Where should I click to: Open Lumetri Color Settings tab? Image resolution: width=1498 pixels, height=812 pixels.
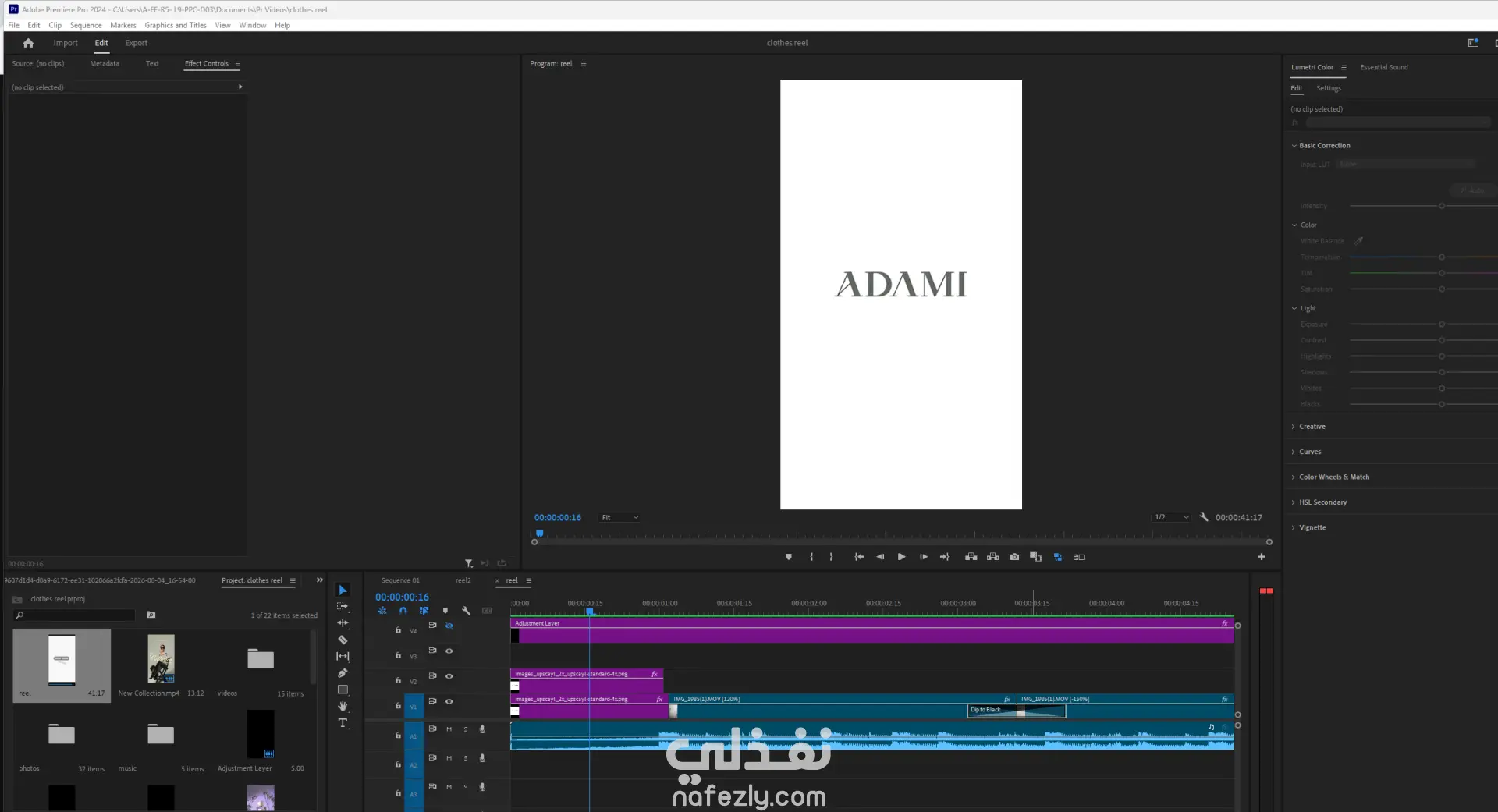pos(1329,88)
